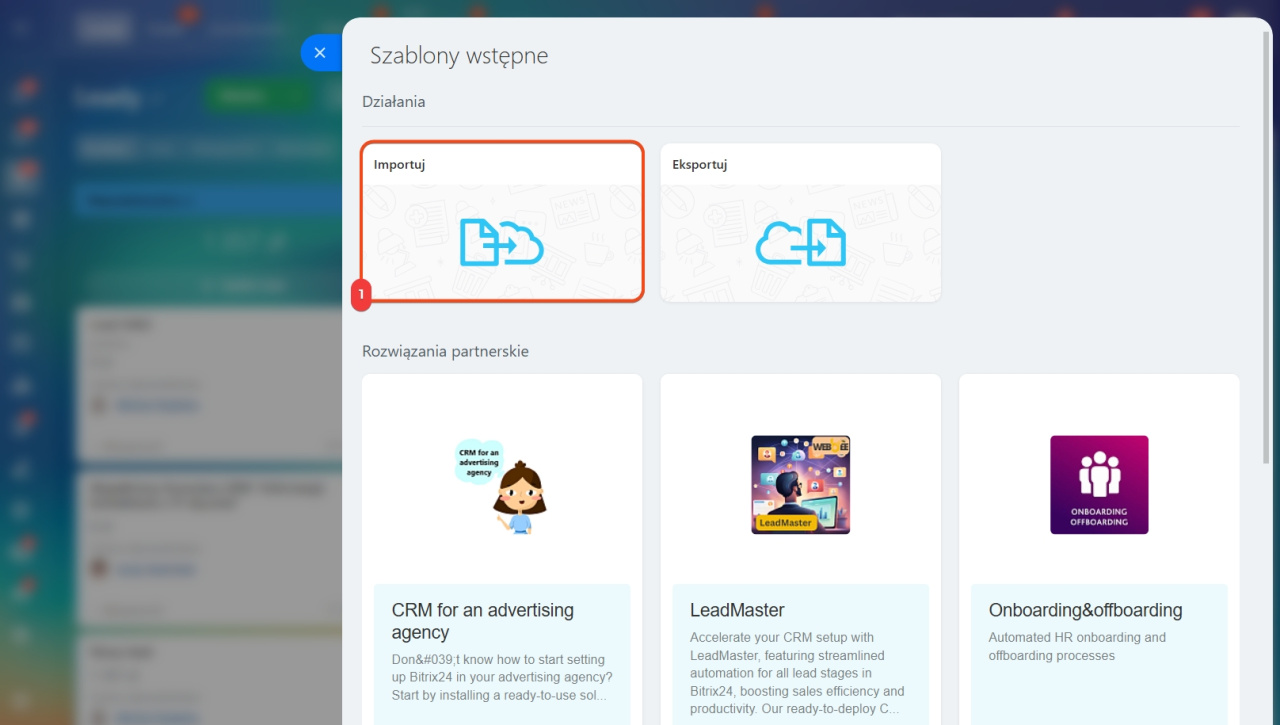Click the panel's vertical scrollbar
Image resolution: width=1280 pixels, height=725 pixels.
[1267, 250]
